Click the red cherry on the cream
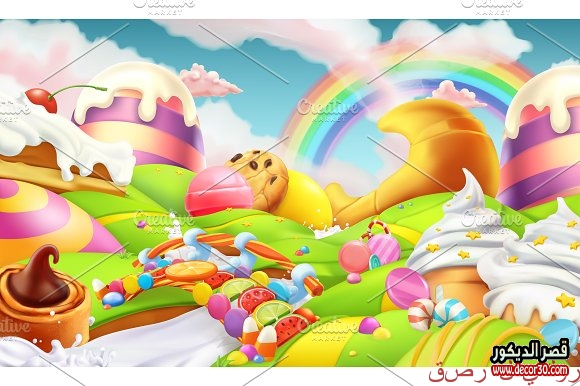Screen dimensions: 580x386 (x=41, y=100)
